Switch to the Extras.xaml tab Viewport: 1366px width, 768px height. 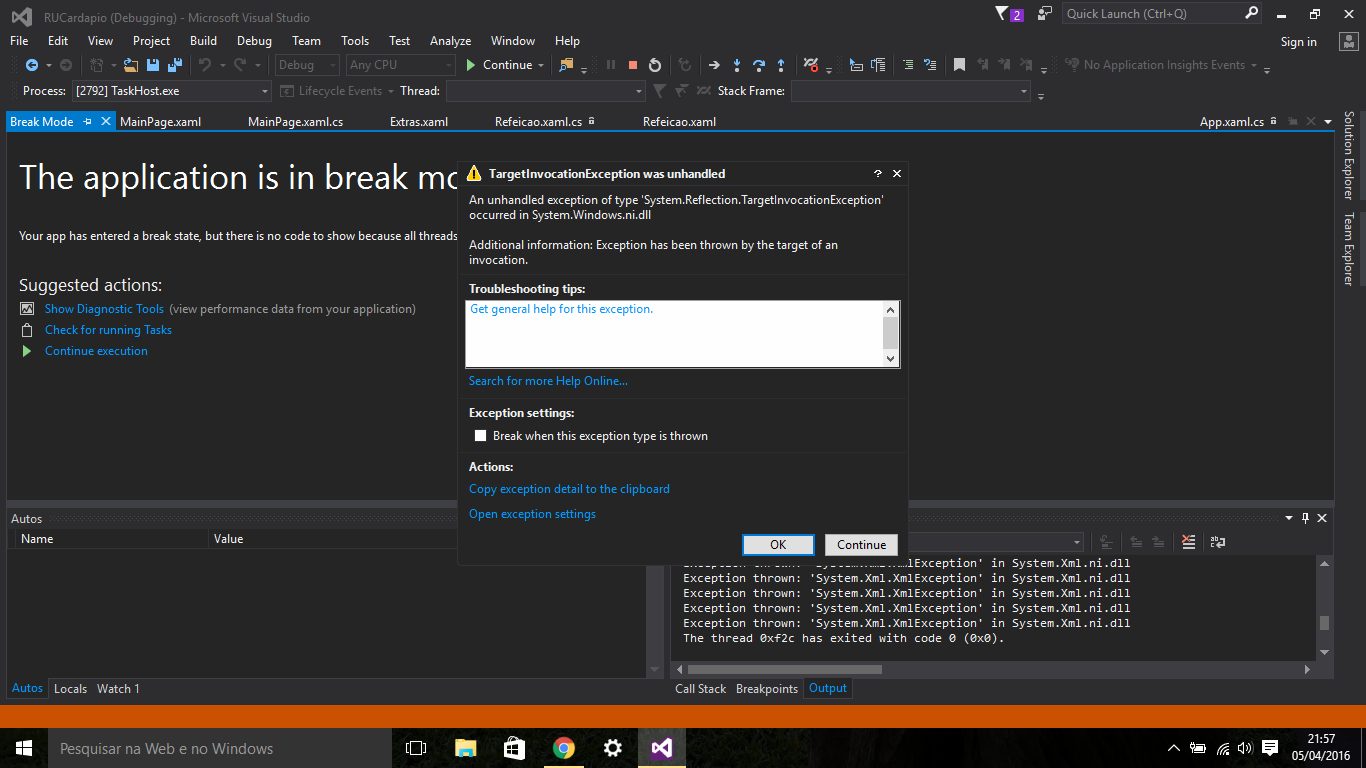click(419, 122)
